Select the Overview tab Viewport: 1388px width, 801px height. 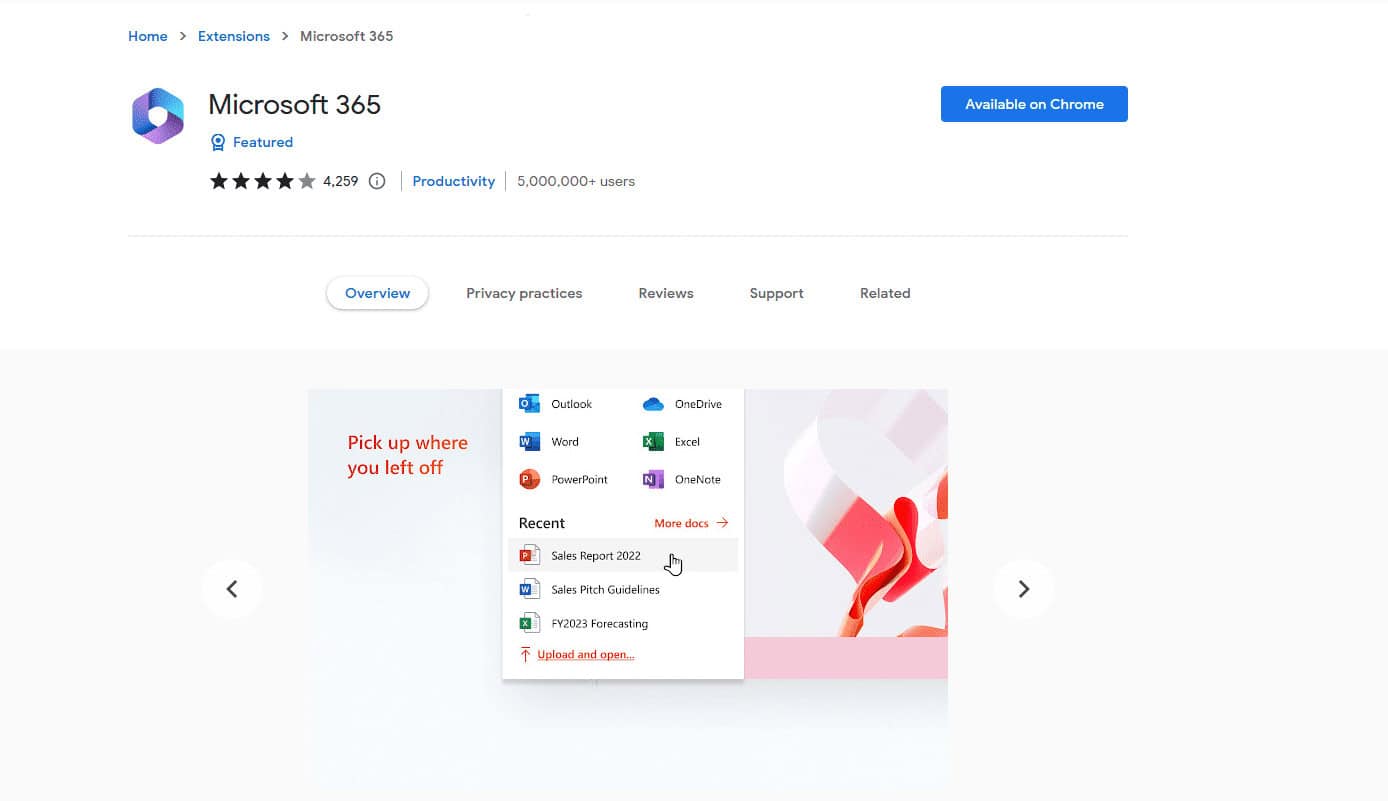pos(377,293)
